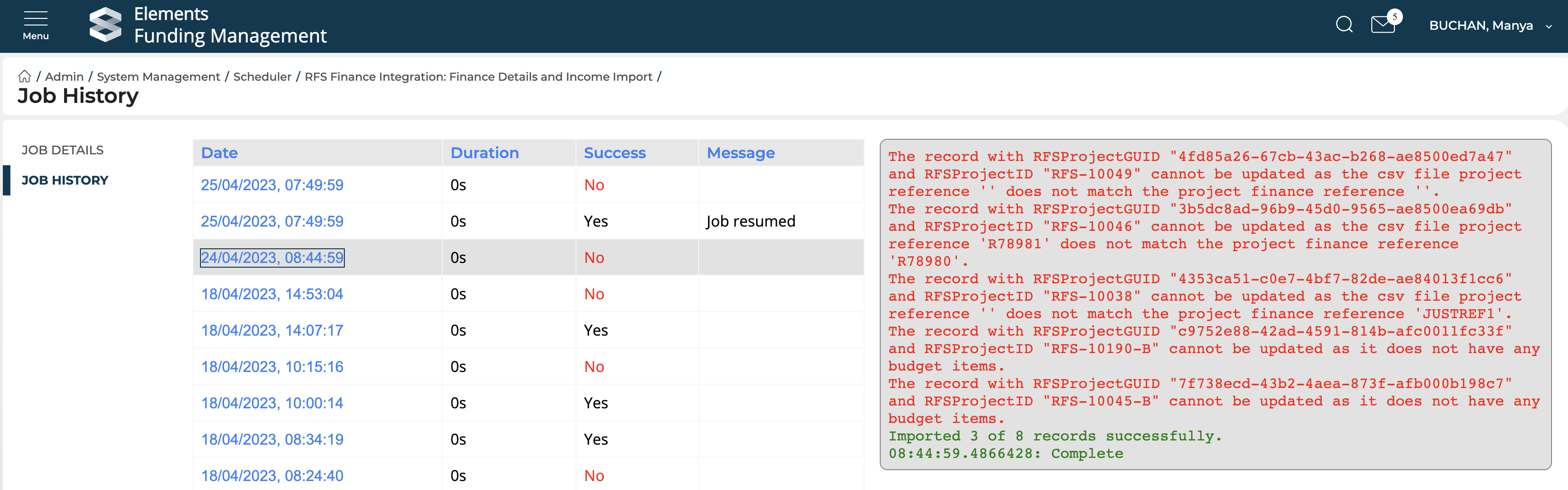Open the 18/04/2023, 14:53:04 job run
Image resolution: width=1568 pixels, height=490 pixels.
272,295
